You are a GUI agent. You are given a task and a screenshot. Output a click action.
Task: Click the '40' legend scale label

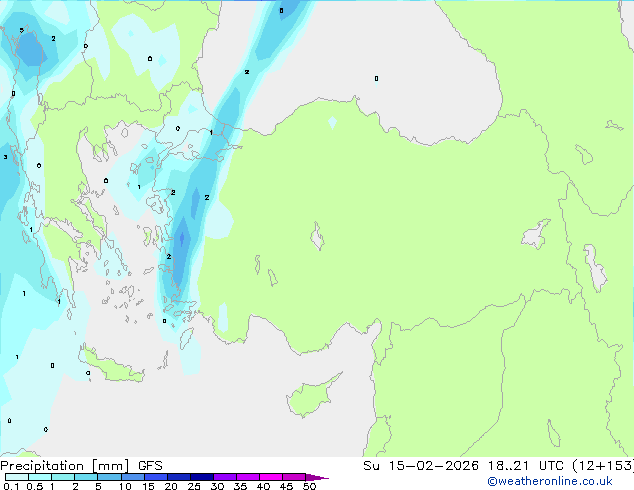click(x=263, y=486)
